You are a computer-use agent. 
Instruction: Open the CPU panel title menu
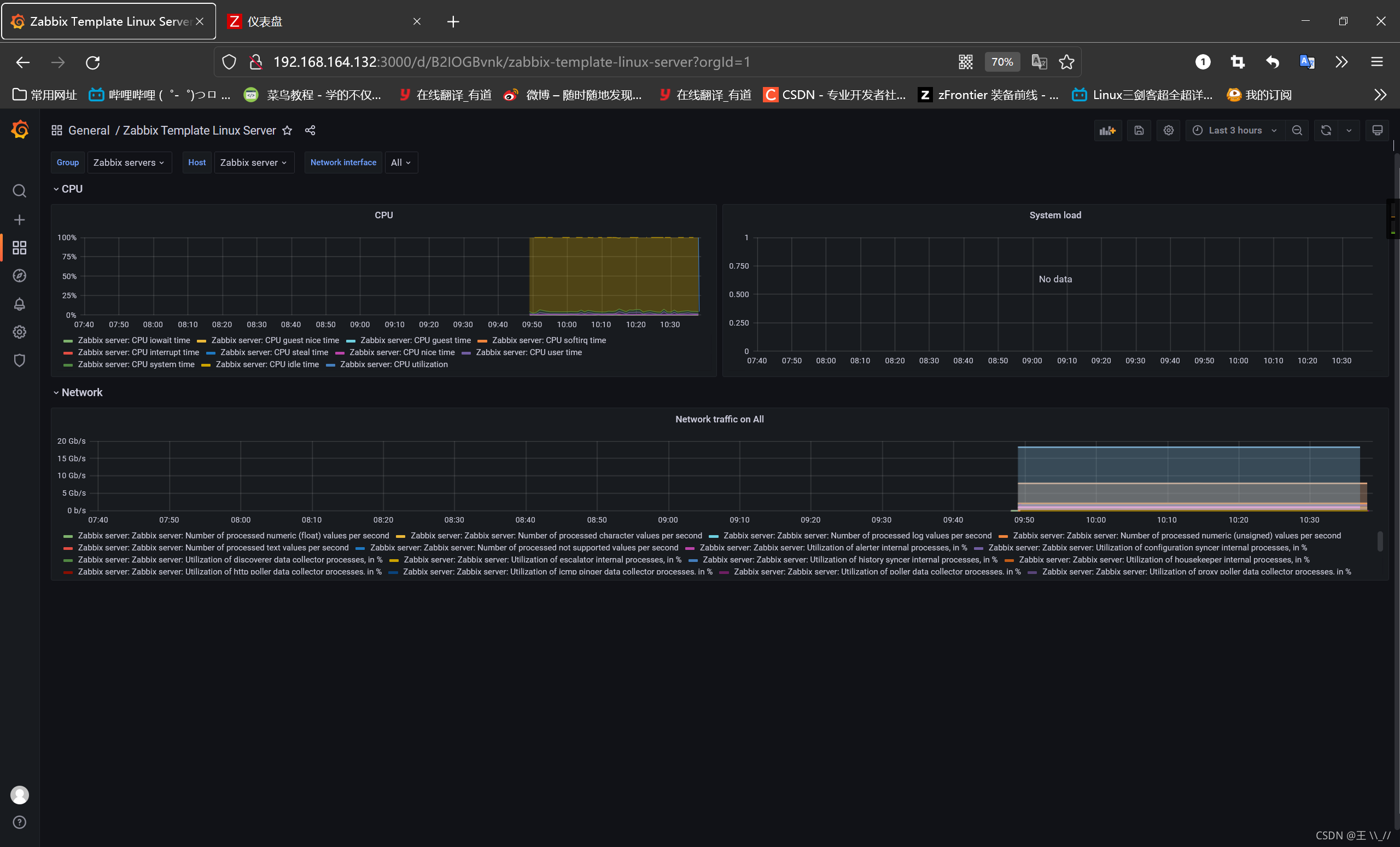click(x=383, y=215)
